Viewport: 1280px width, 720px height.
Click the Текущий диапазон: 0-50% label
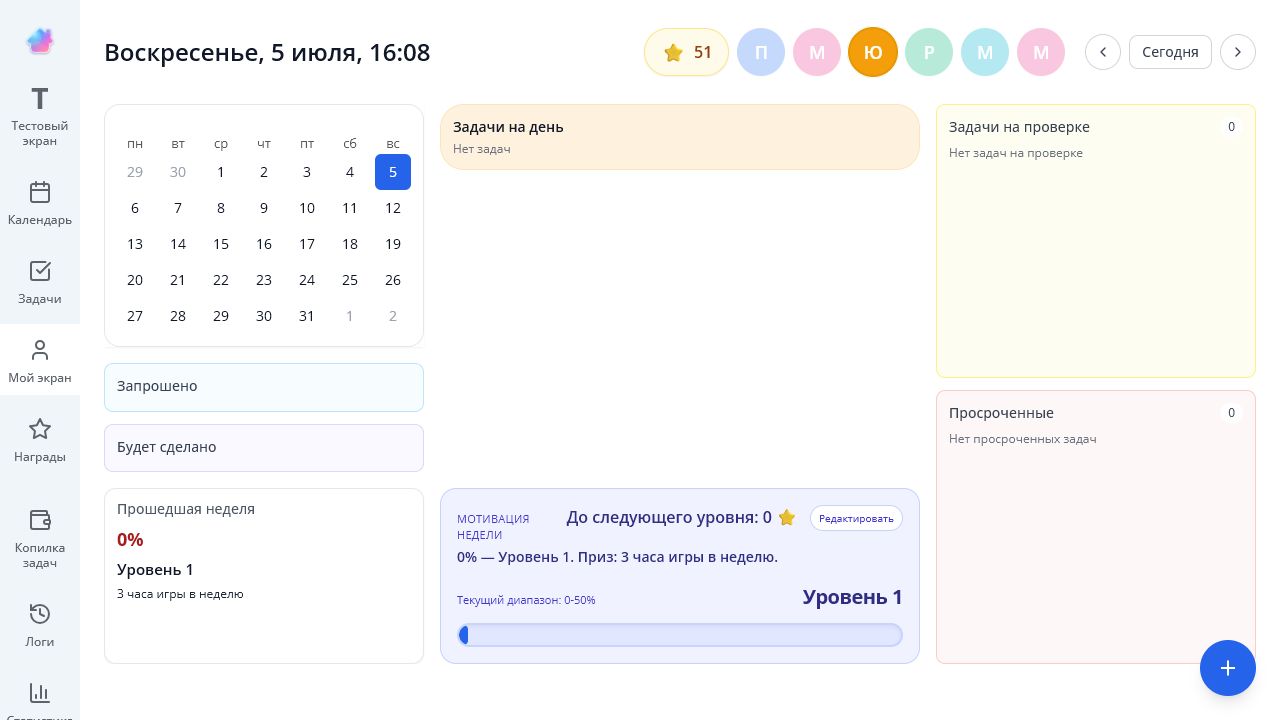point(526,600)
